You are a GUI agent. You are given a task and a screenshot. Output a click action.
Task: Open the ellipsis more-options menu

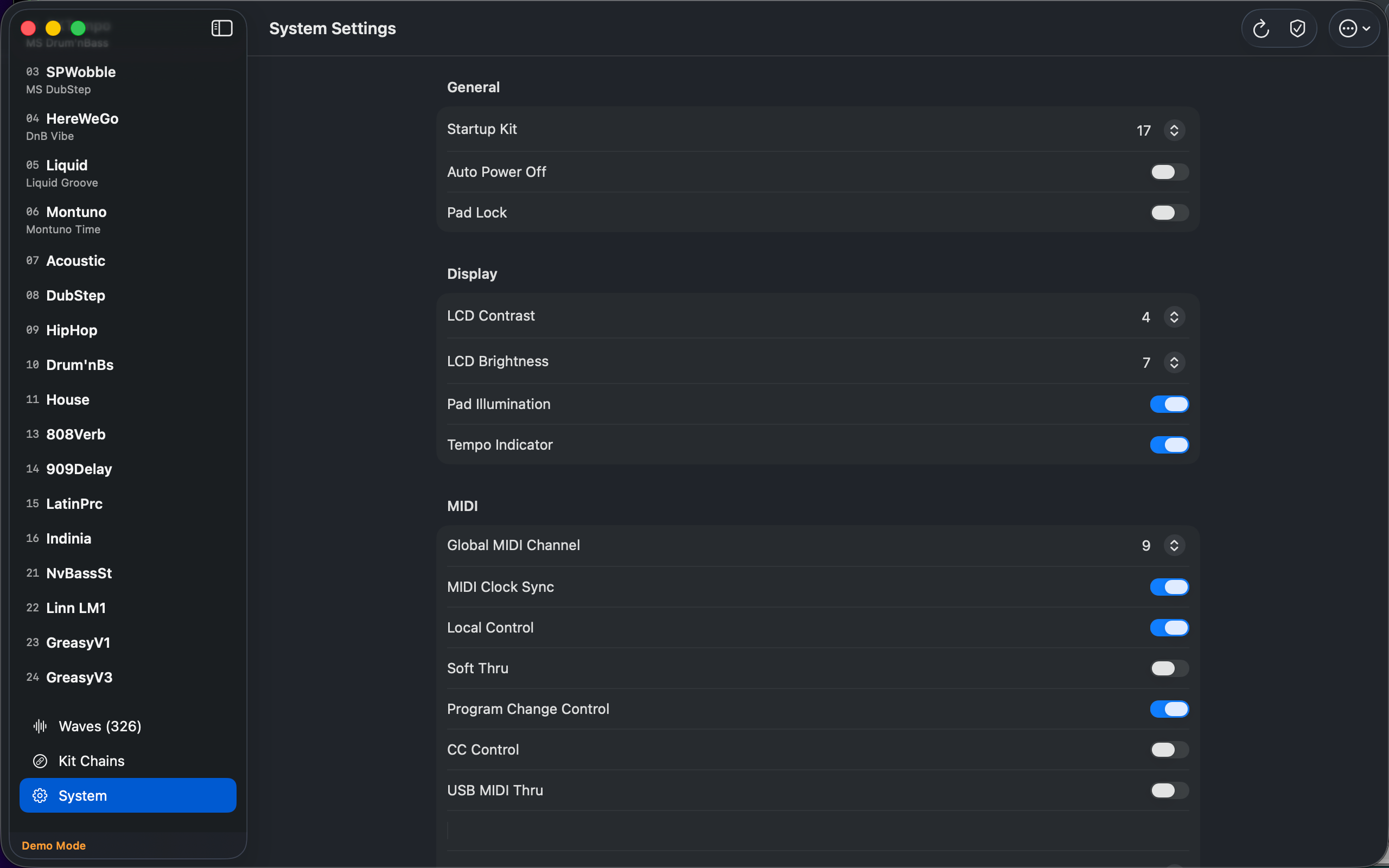pyautogui.click(x=1354, y=28)
